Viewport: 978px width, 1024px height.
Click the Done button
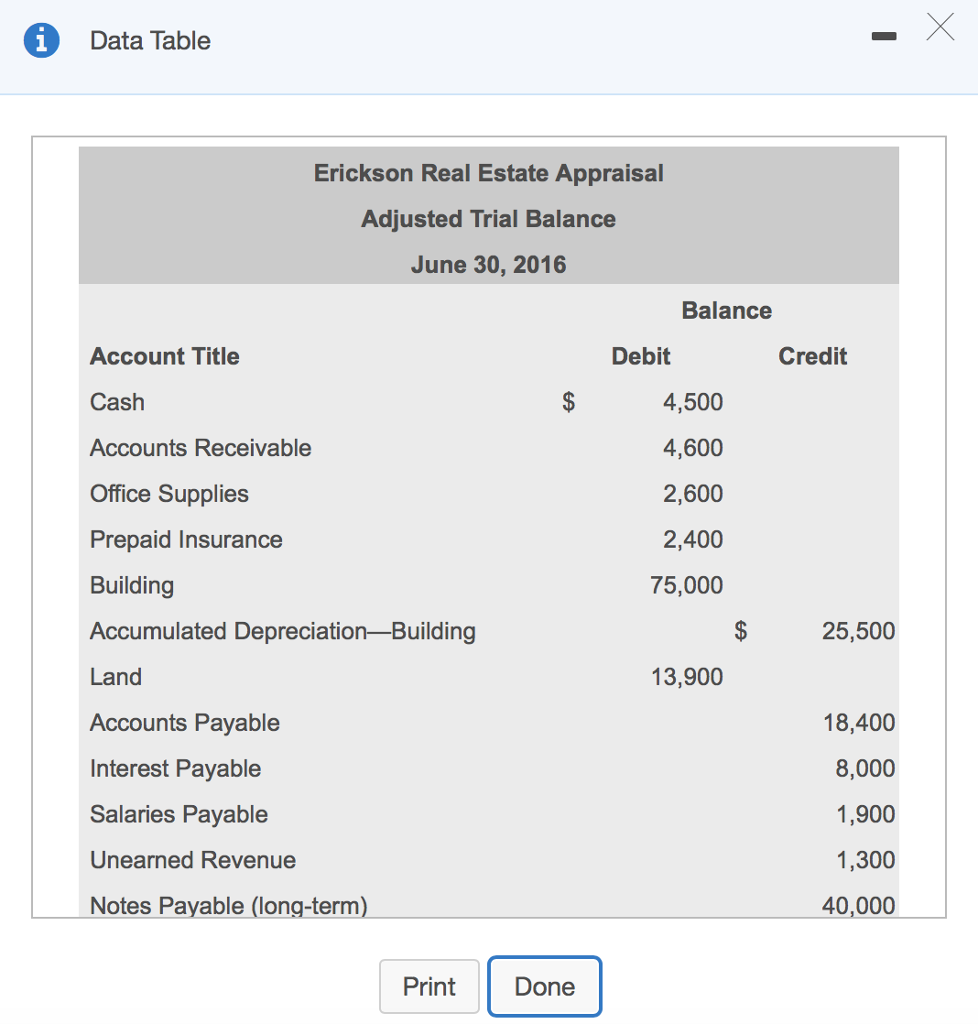pyautogui.click(x=544, y=986)
